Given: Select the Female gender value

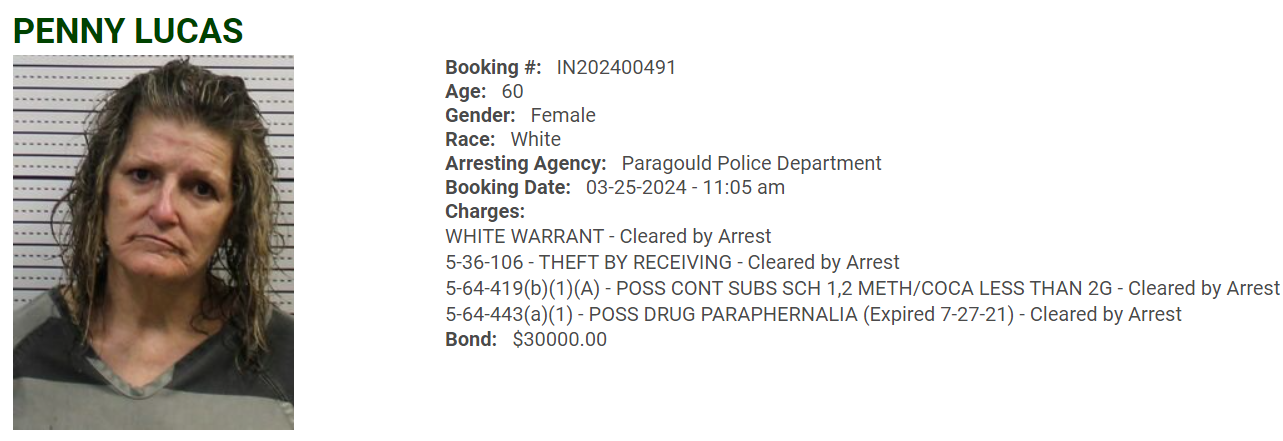Looking at the screenshot, I should pyautogui.click(x=563, y=115).
